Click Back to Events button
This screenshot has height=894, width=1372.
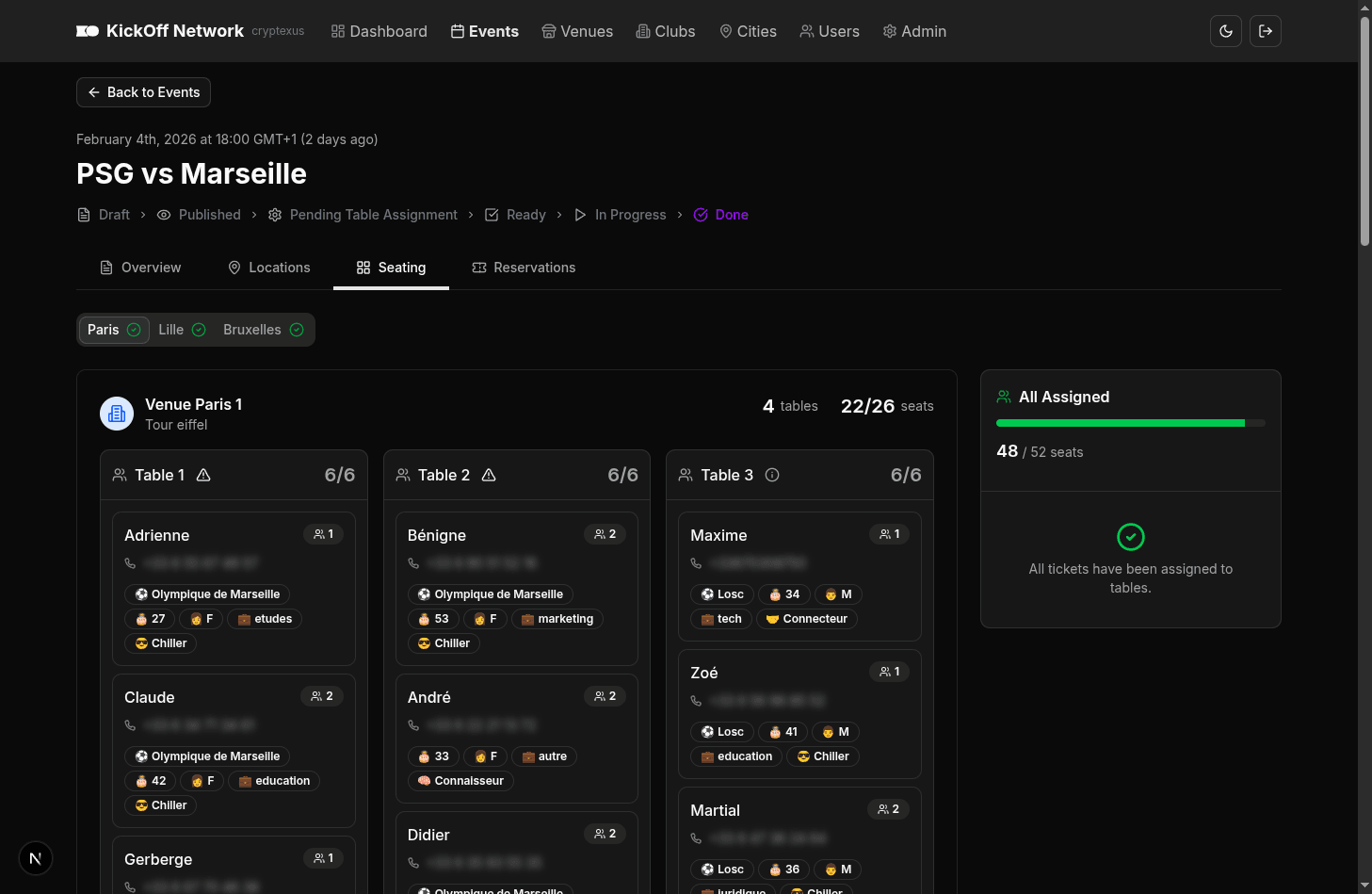(143, 92)
